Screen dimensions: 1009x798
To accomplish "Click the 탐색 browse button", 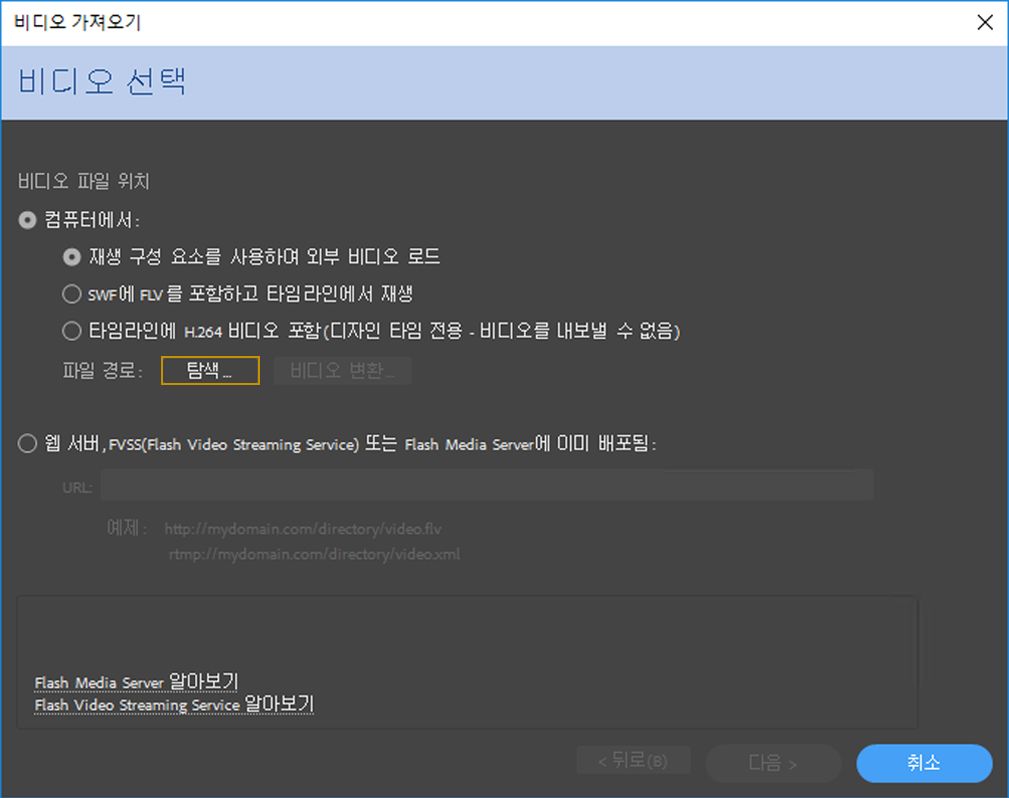I will (210, 370).
